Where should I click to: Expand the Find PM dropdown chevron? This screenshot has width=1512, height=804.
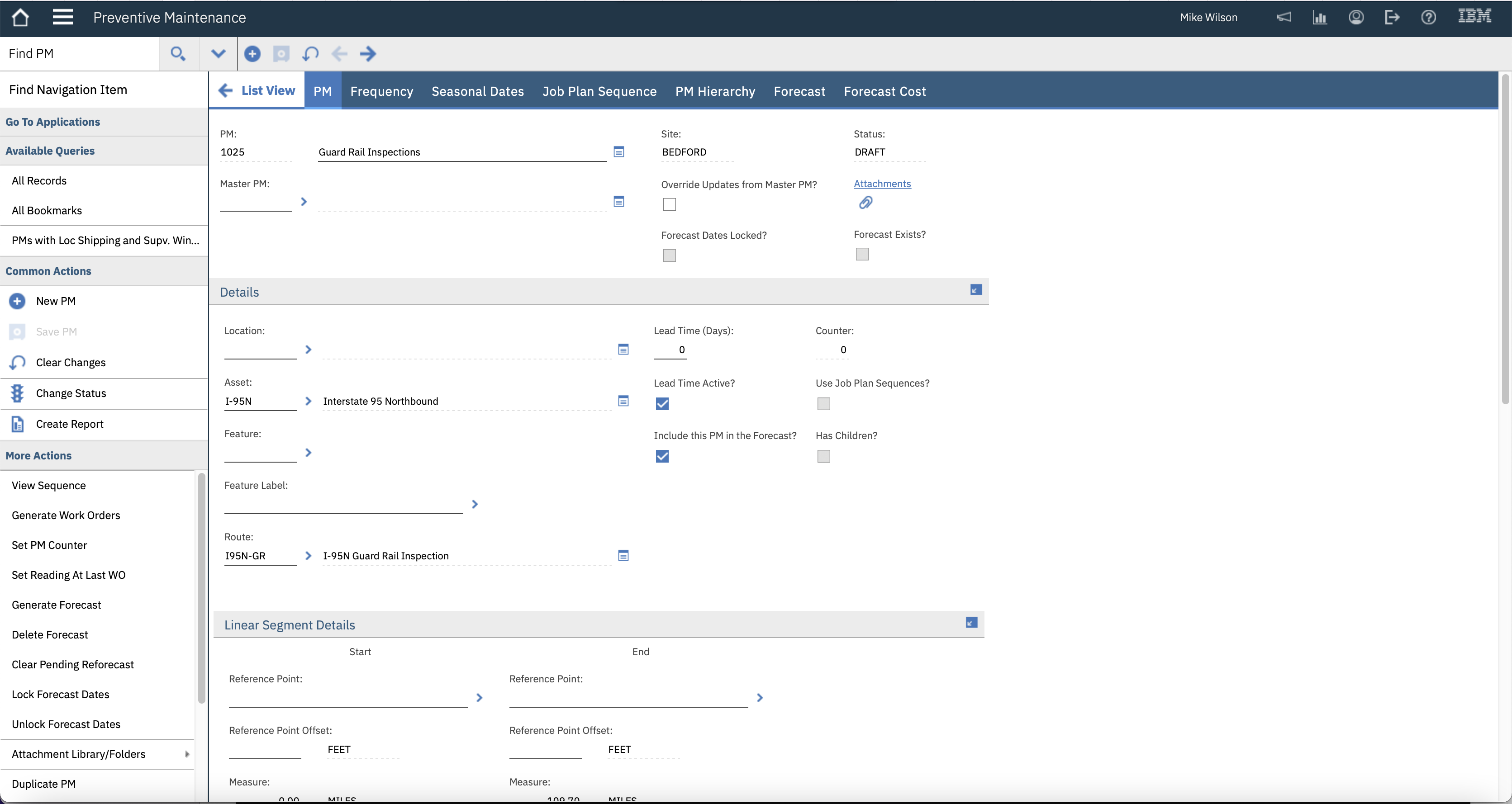click(219, 54)
